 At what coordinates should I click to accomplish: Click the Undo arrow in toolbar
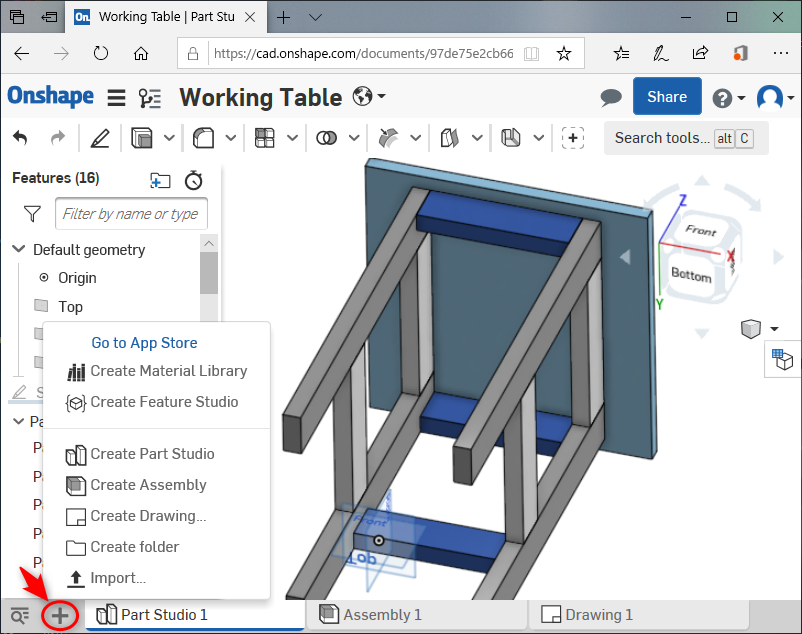point(20,138)
